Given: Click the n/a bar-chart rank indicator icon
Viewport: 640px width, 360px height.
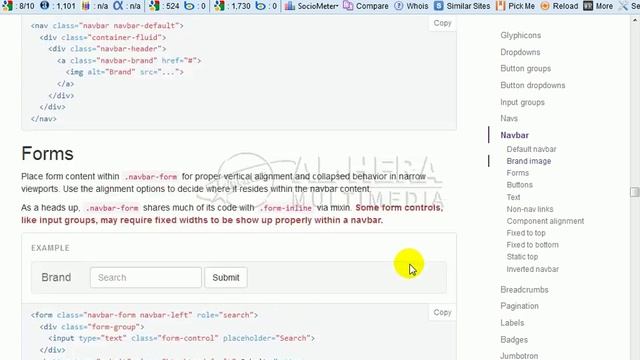Looking at the screenshot, I should point(85,6).
